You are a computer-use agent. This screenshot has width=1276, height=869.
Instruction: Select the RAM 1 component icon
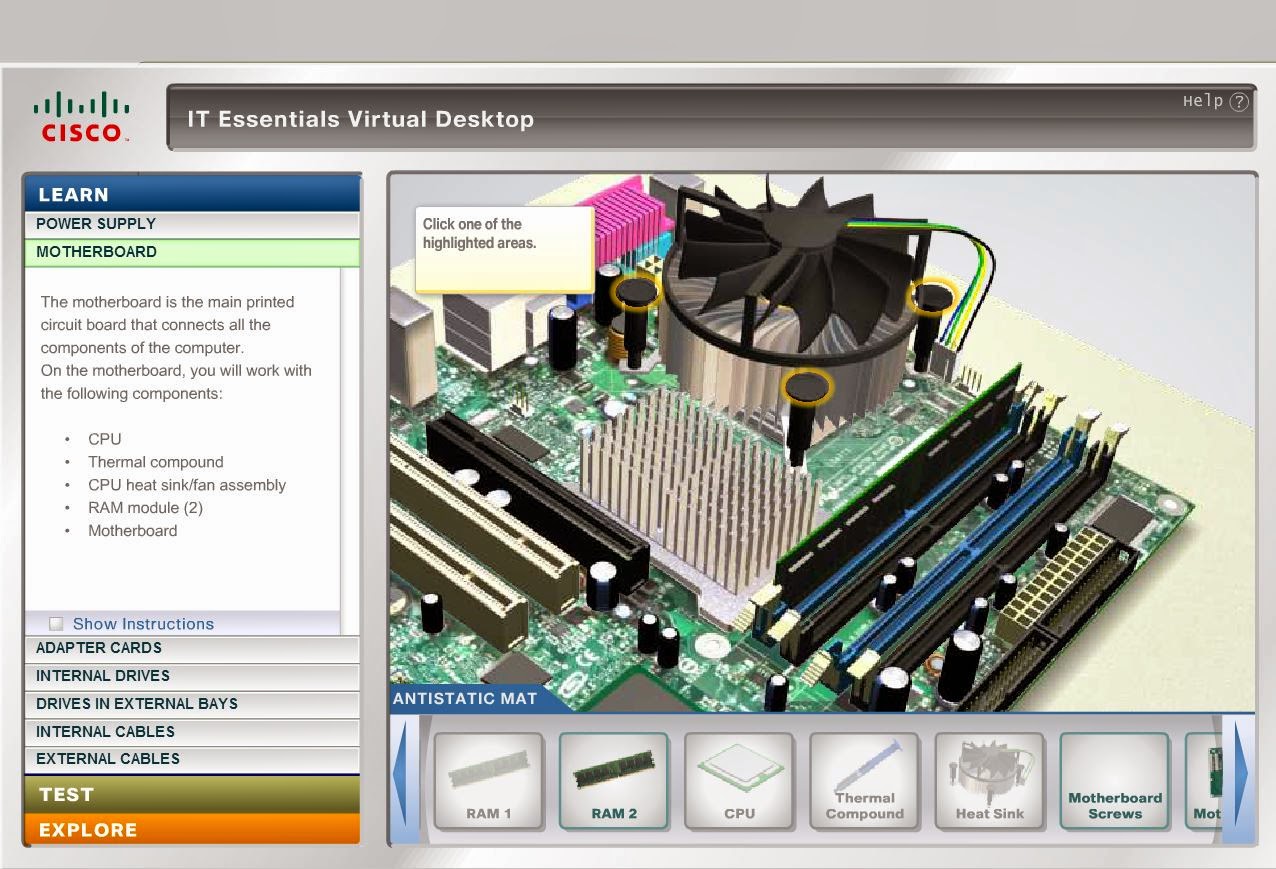click(x=489, y=780)
